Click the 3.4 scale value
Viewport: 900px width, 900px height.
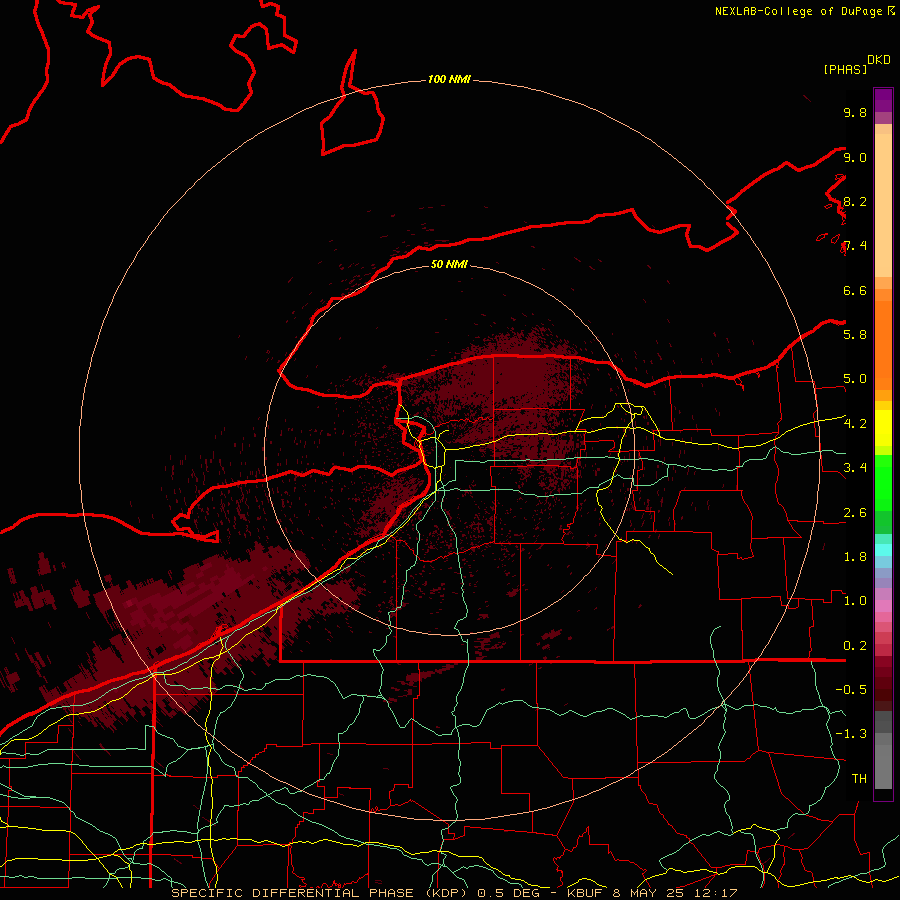point(855,468)
